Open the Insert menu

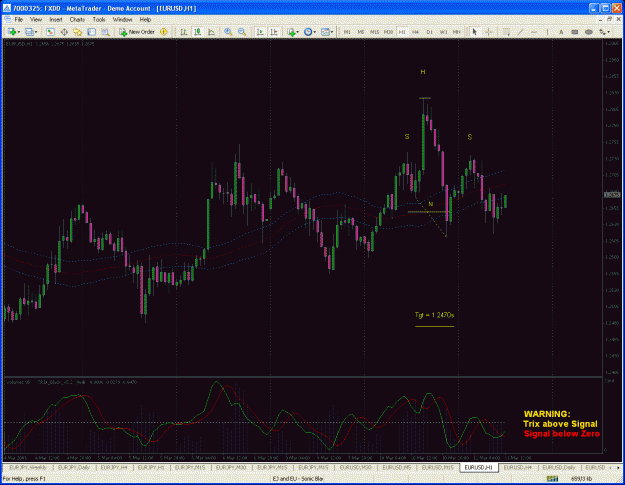55,19
